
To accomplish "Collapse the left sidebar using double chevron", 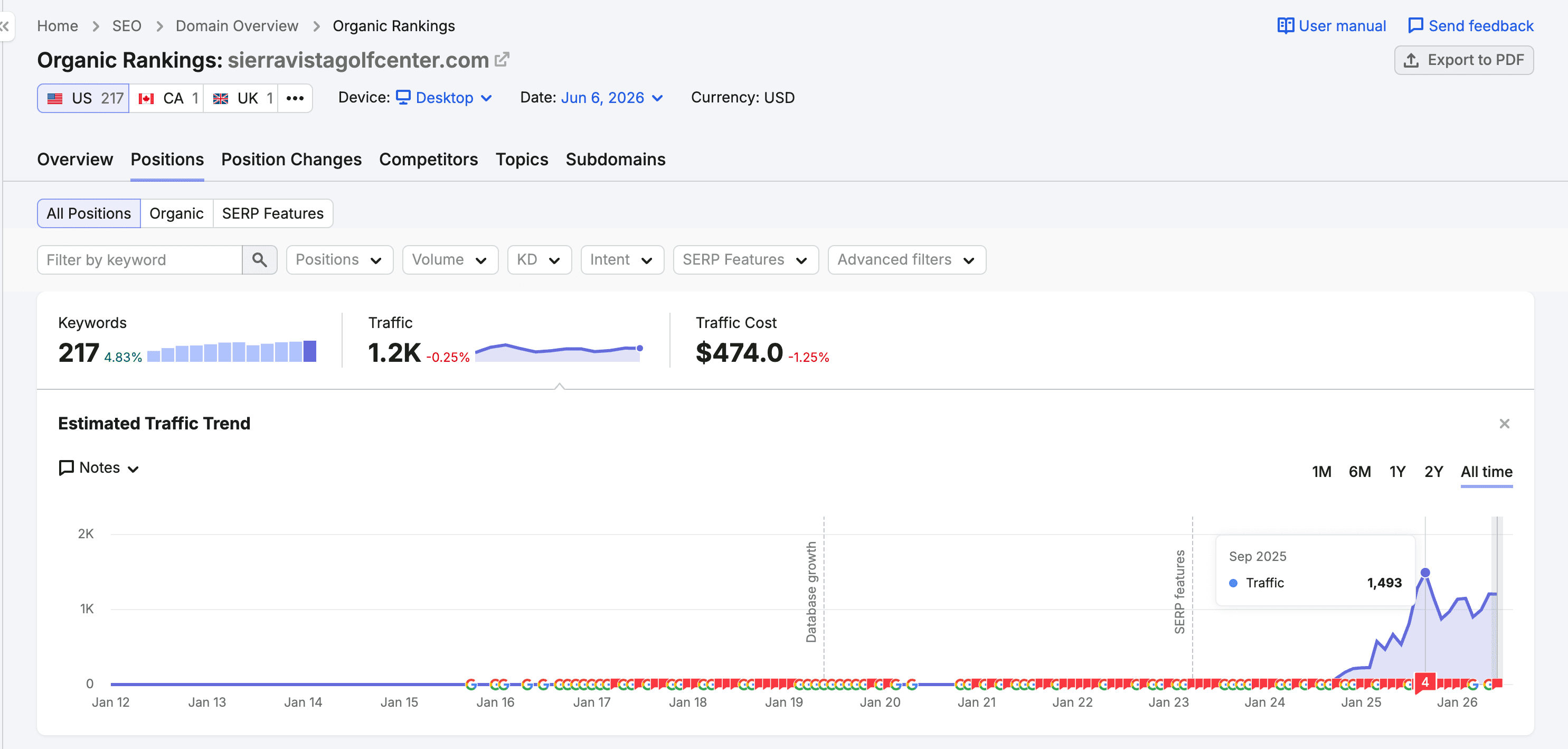I will [x=5, y=26].
